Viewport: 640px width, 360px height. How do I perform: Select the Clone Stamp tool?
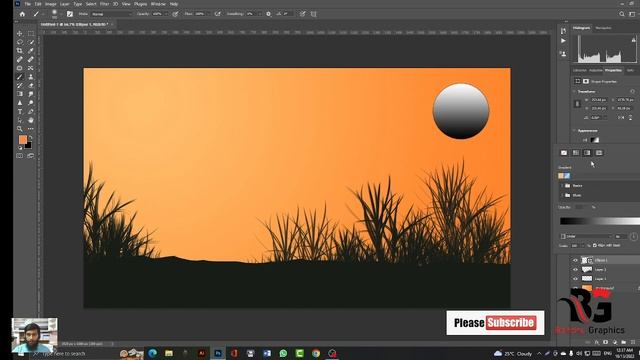31,77
